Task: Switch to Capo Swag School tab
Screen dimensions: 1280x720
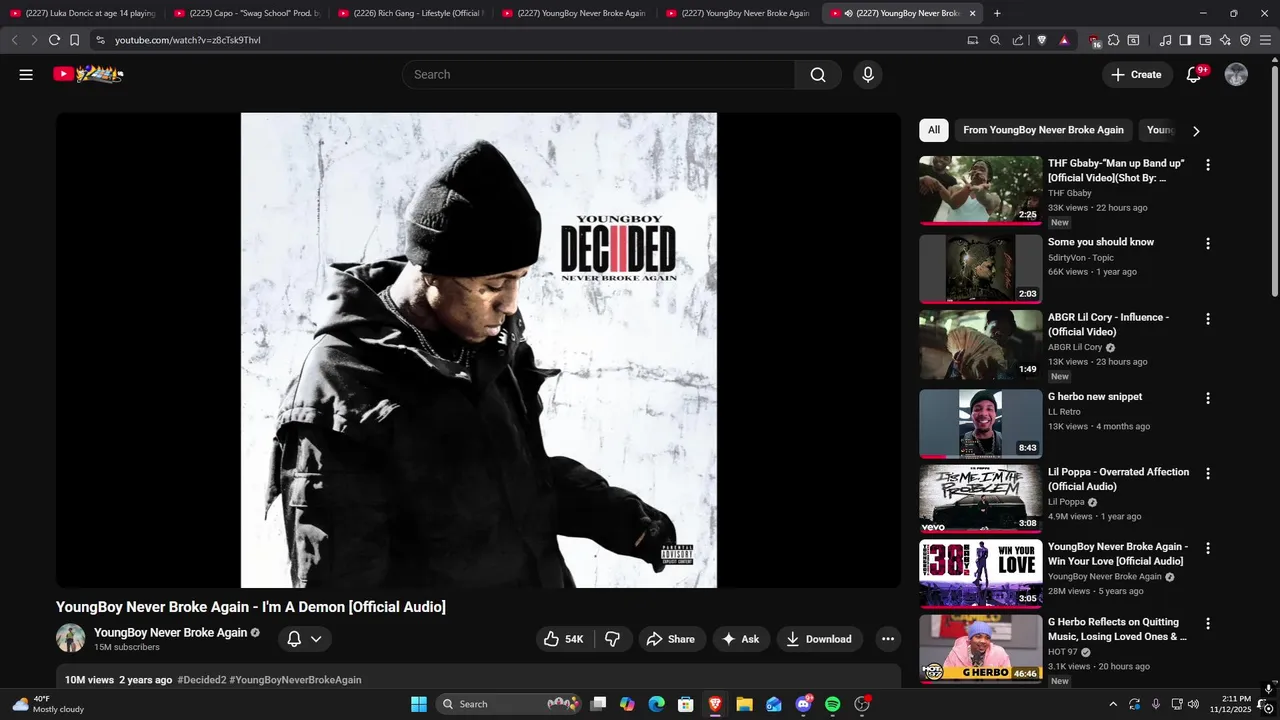Action: click(x=246, y=13)
